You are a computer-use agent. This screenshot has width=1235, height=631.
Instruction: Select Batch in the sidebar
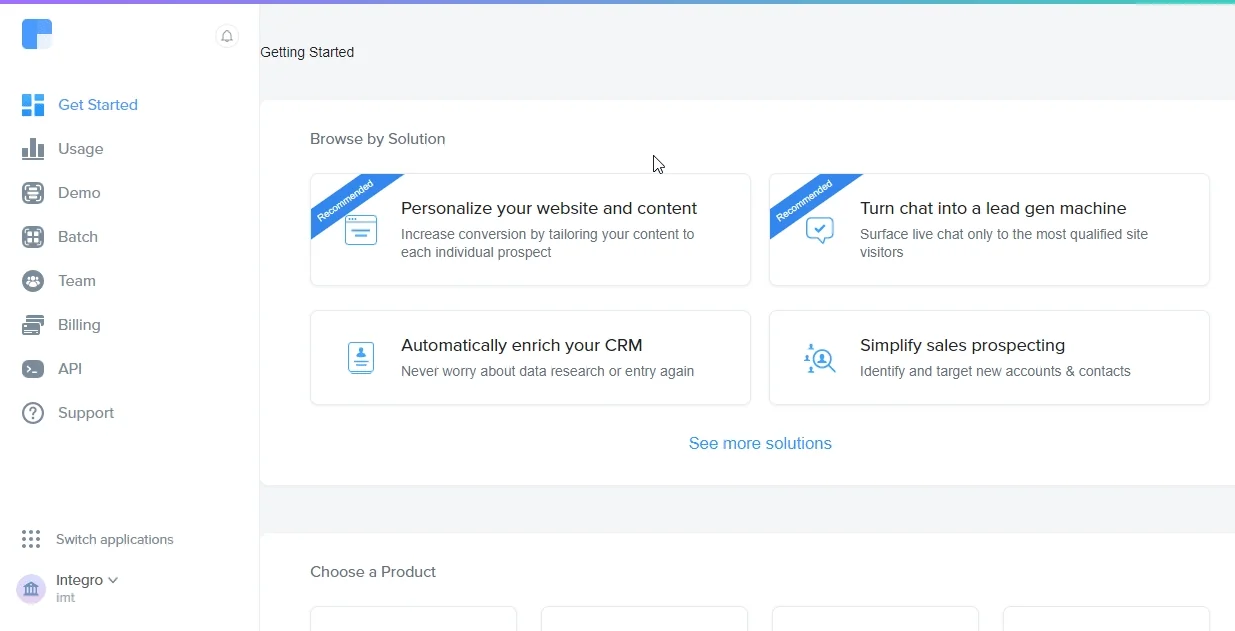(x=78, y=237)
